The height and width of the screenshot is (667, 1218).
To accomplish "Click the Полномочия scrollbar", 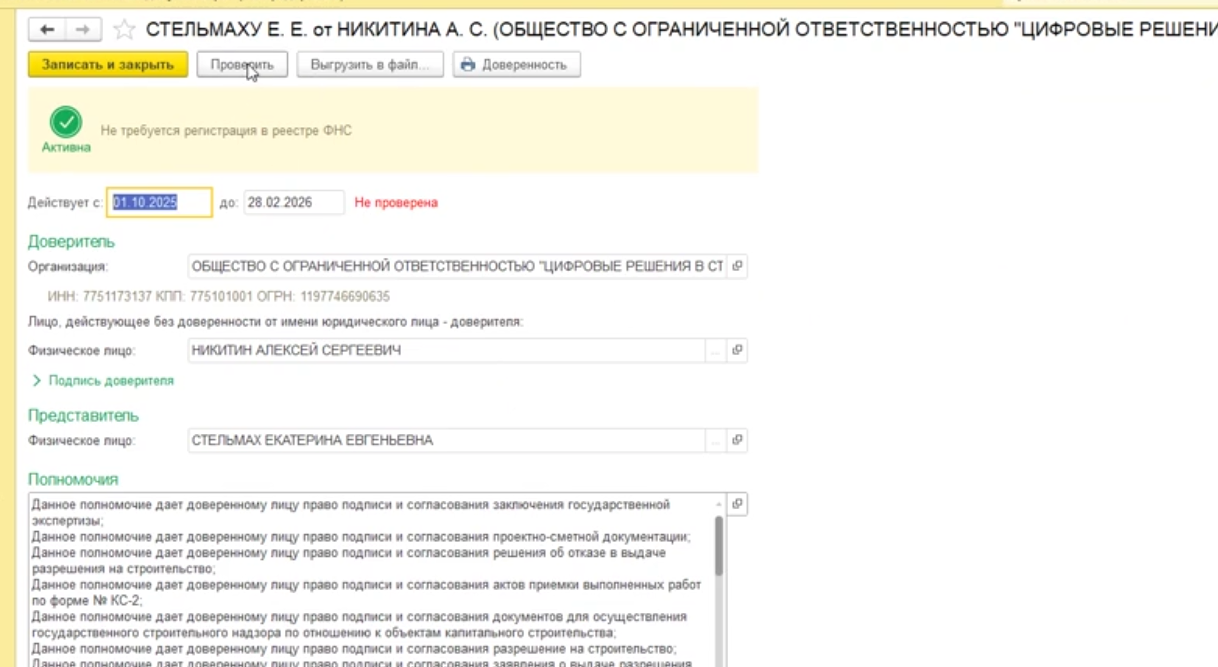I will click(718, 580).
